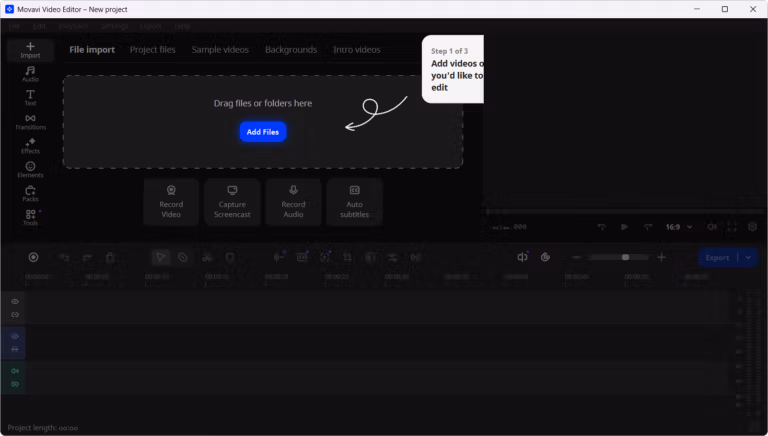Viewport: 768px width, 436px height.
Task: Click the timeline record circle icon
Action: [x=33, y=257]
